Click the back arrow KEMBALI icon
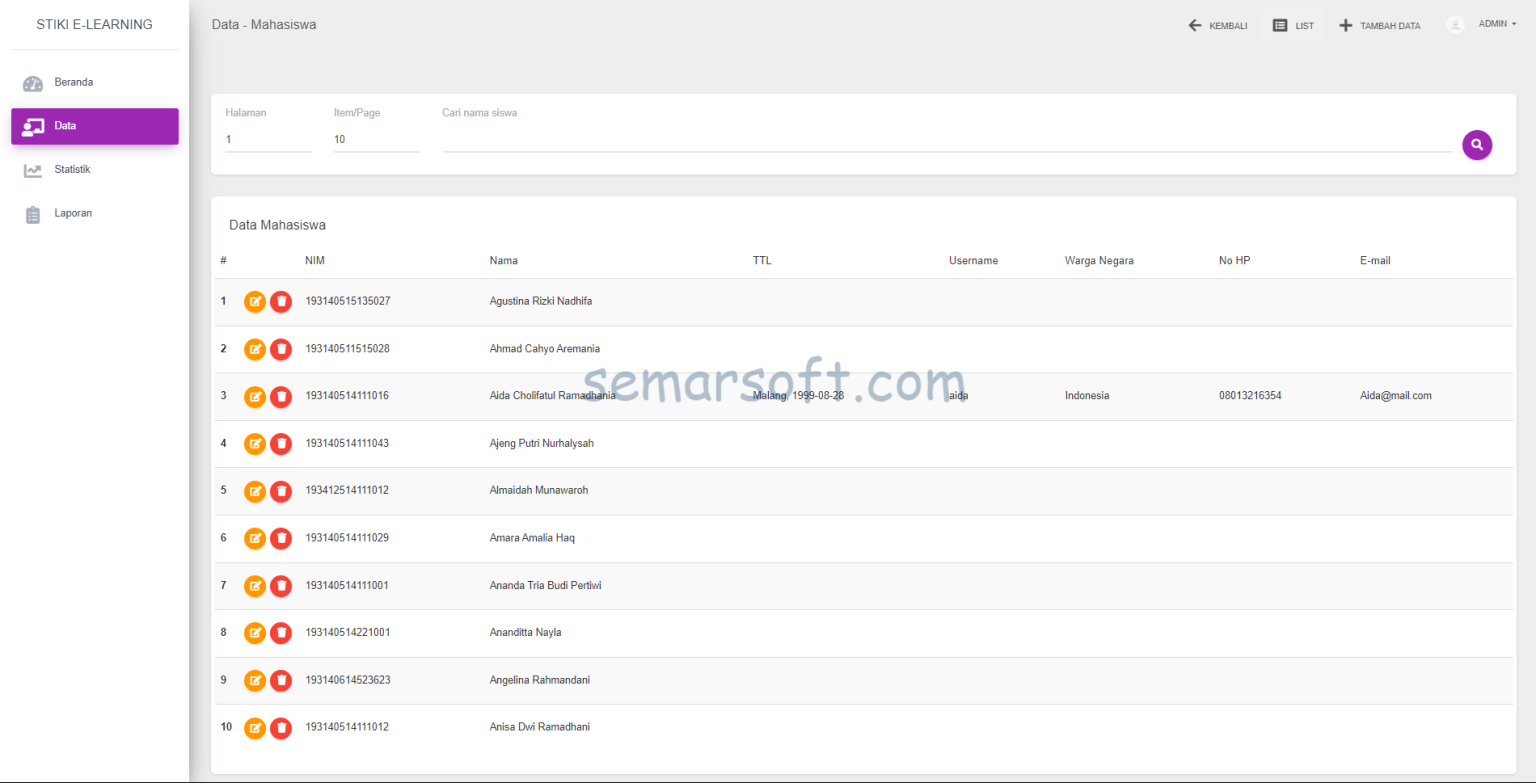Viewport: 1536px width, 783px height. 1193,24
